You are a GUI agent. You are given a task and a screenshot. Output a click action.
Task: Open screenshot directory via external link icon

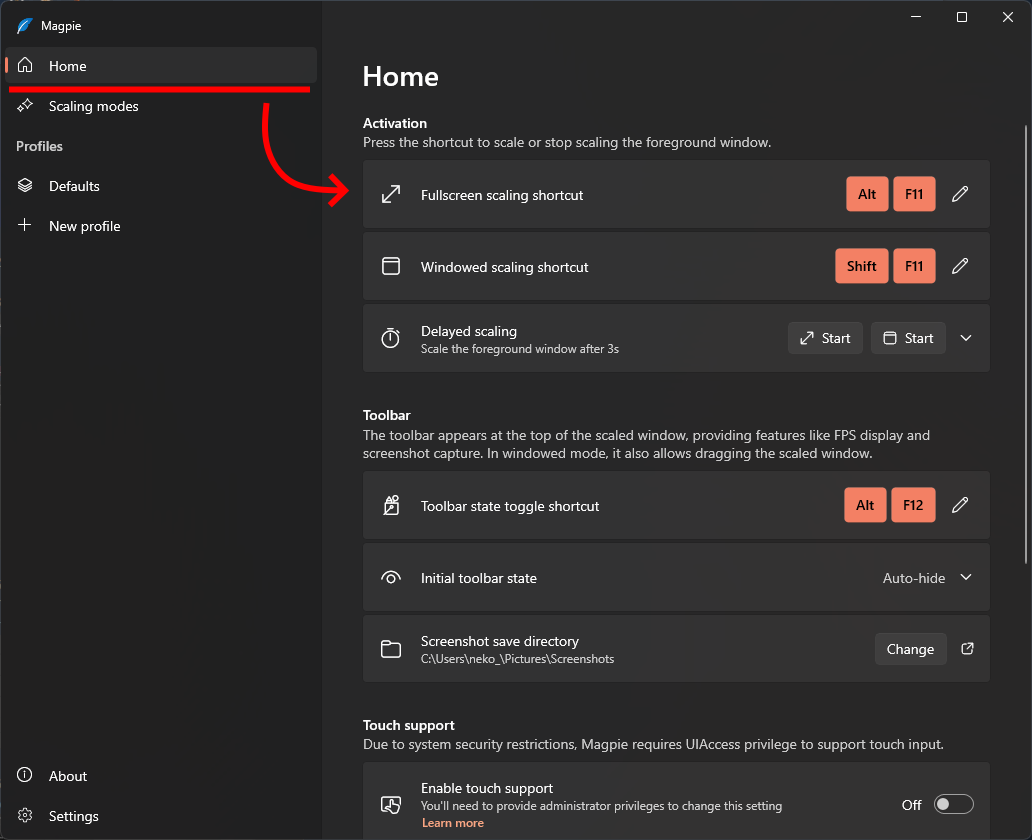[967, 649]
